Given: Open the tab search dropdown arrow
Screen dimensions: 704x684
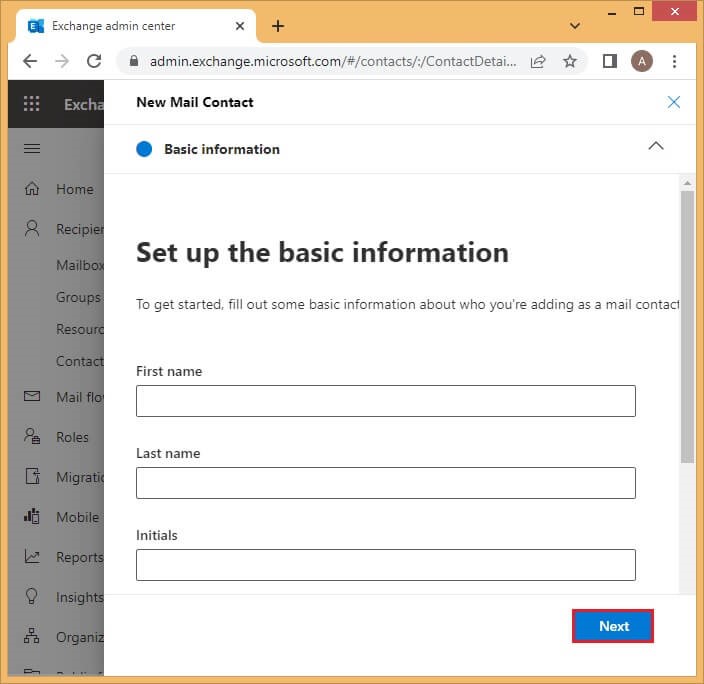Looking at the screenshot, I should pos(575,26).
